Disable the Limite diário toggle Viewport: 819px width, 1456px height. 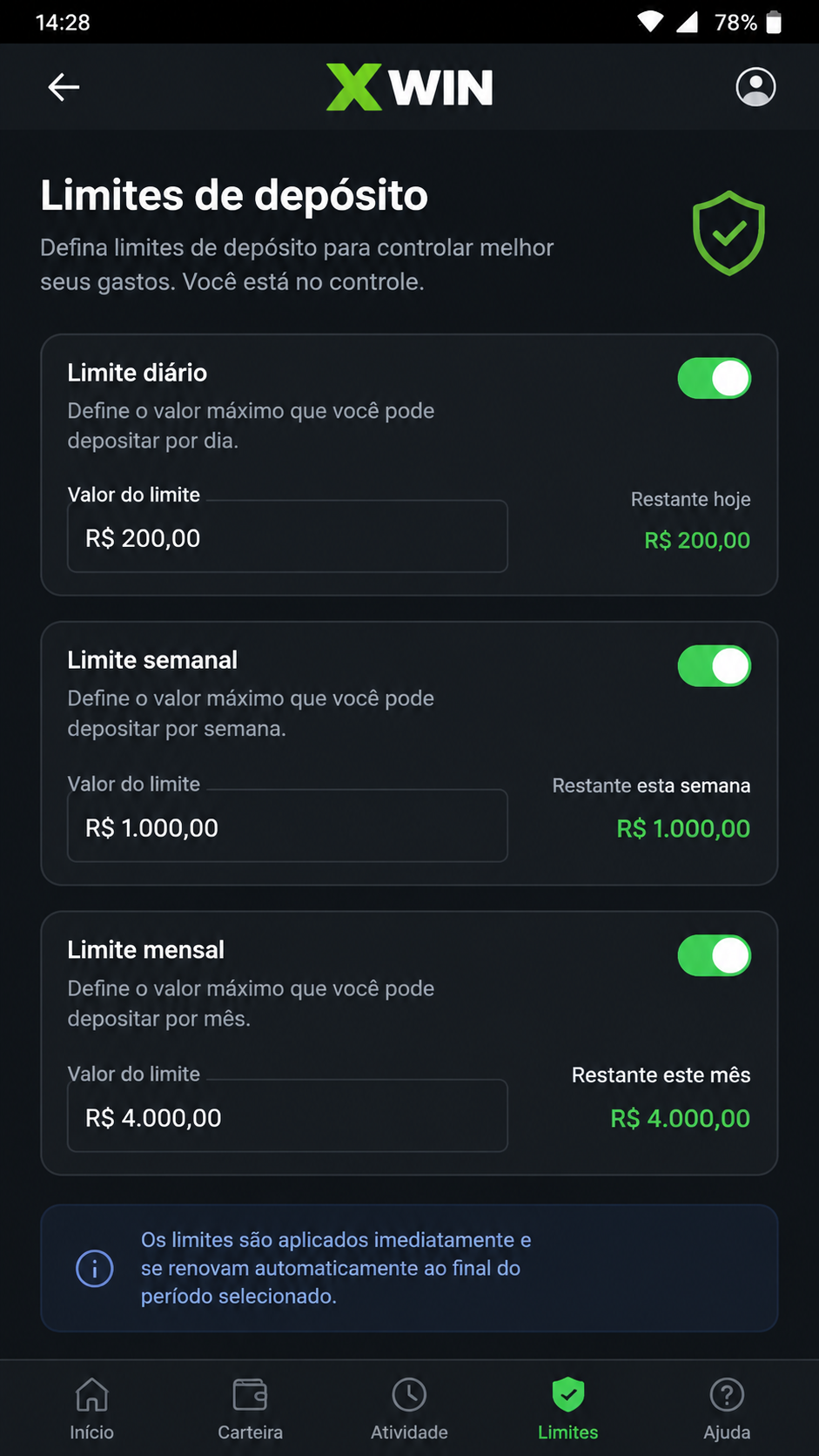(x=715, y=379)
